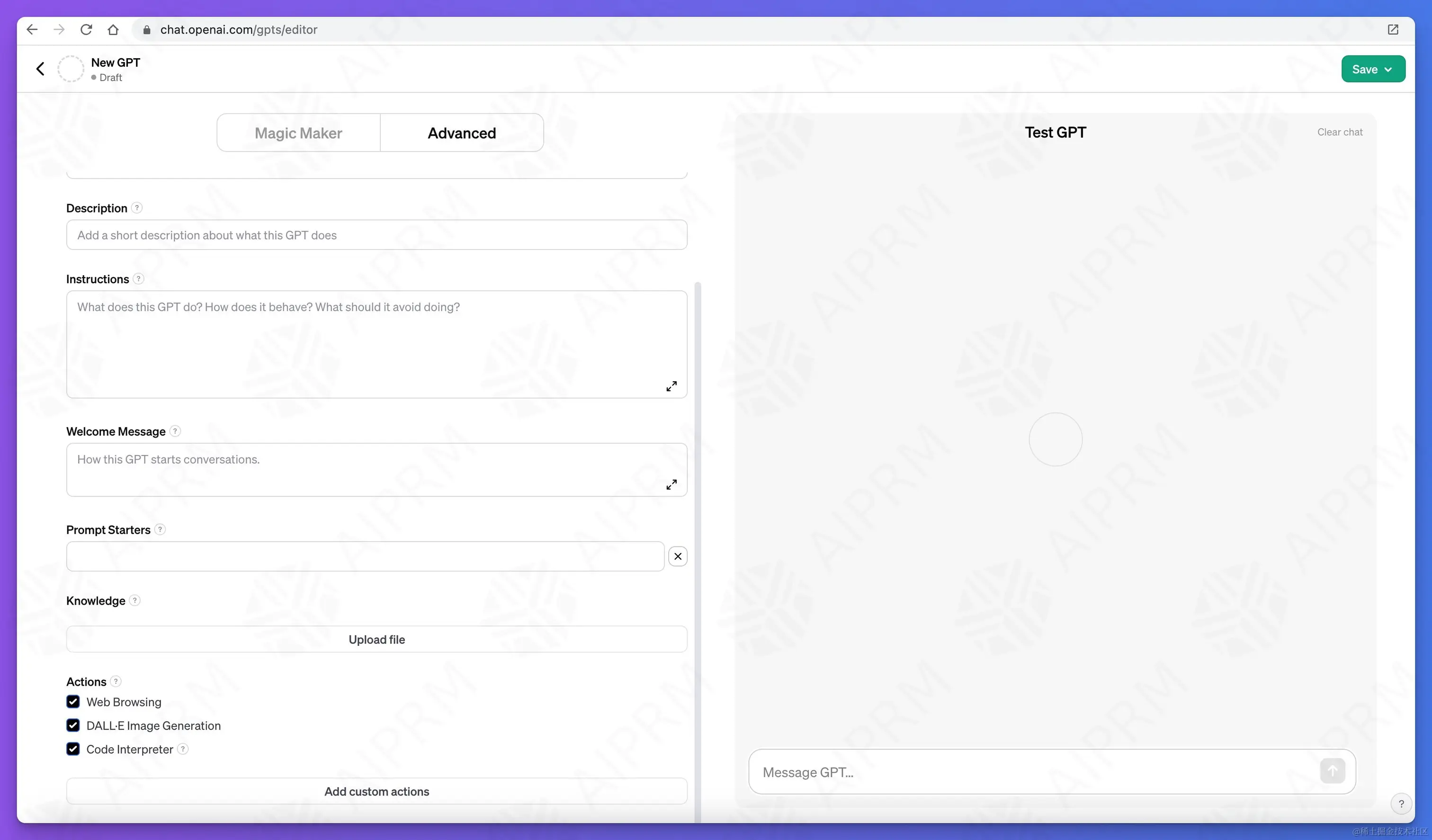Click the Upload file button

point(376,639)
